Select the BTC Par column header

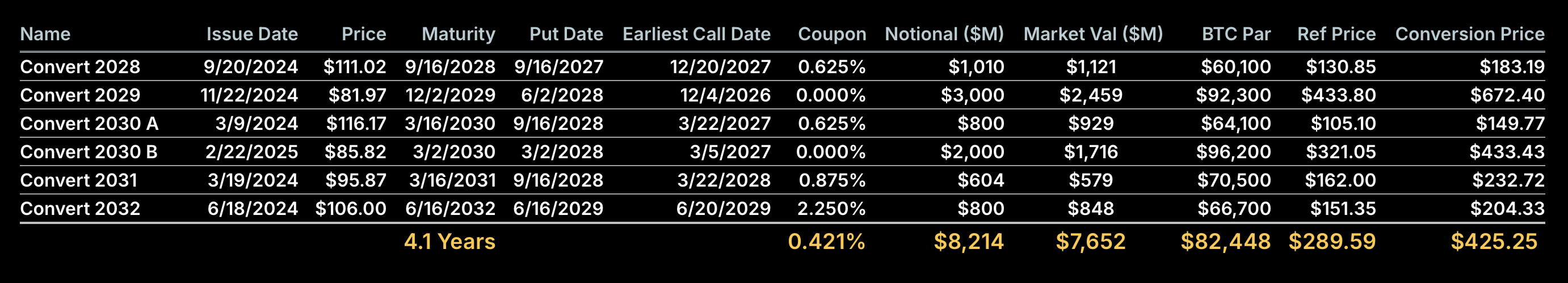1235,34
